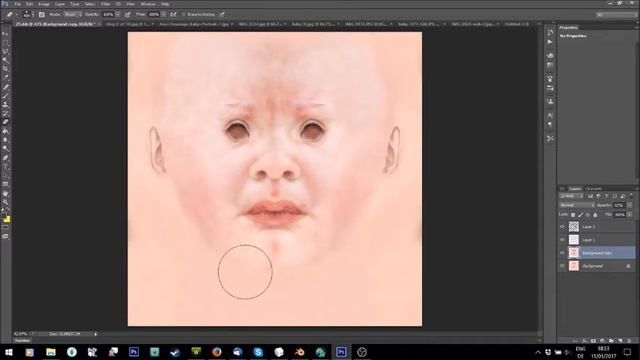Screen dimensions: 640x360
Task: Select the Brush tool
Action: [5, 95]
